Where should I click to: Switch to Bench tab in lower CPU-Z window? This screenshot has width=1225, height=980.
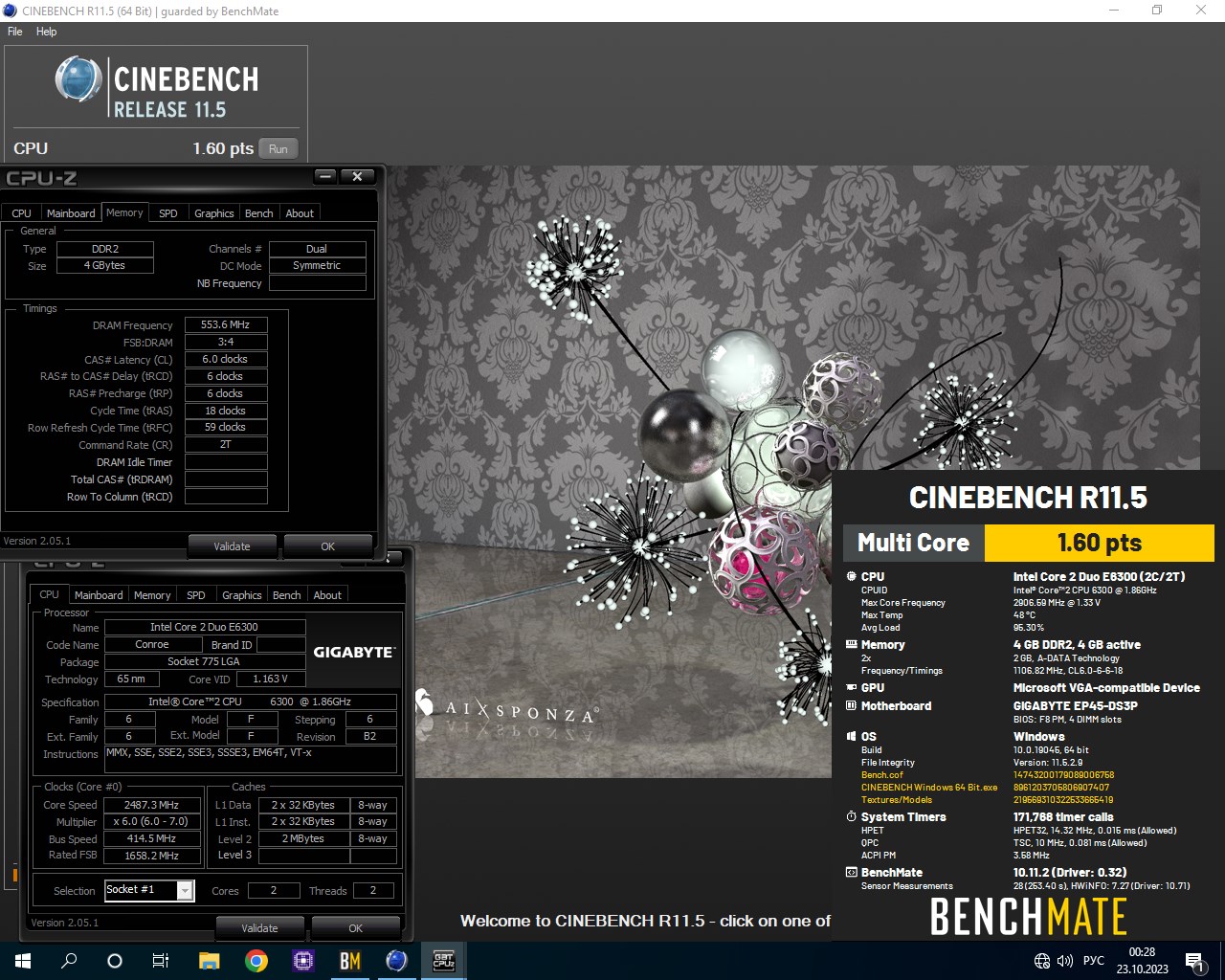[286, 595]
